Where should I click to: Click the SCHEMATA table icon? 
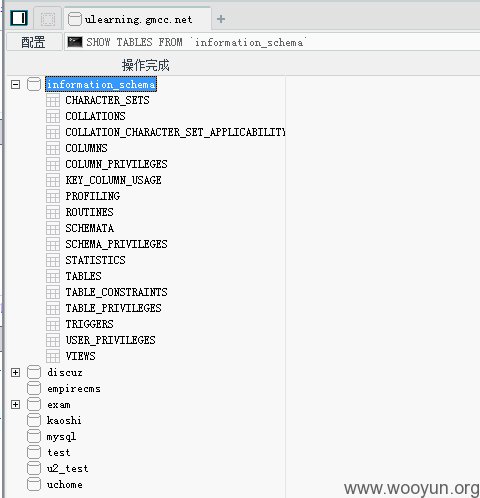click(x=53, y=228)
